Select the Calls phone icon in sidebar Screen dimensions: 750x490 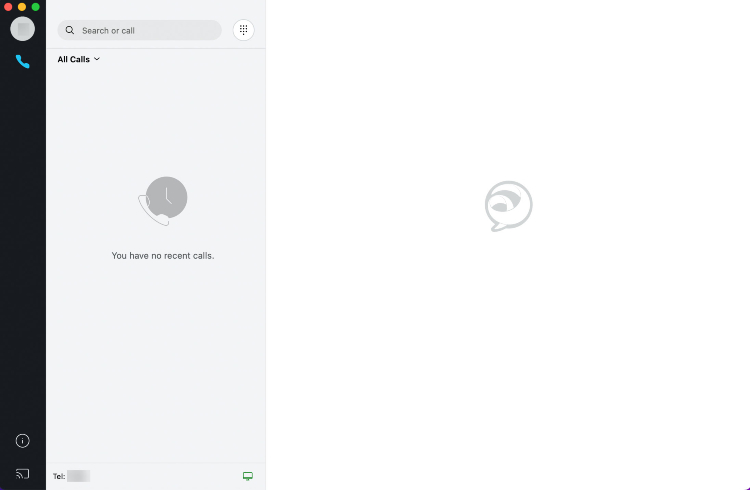(22, 62)
